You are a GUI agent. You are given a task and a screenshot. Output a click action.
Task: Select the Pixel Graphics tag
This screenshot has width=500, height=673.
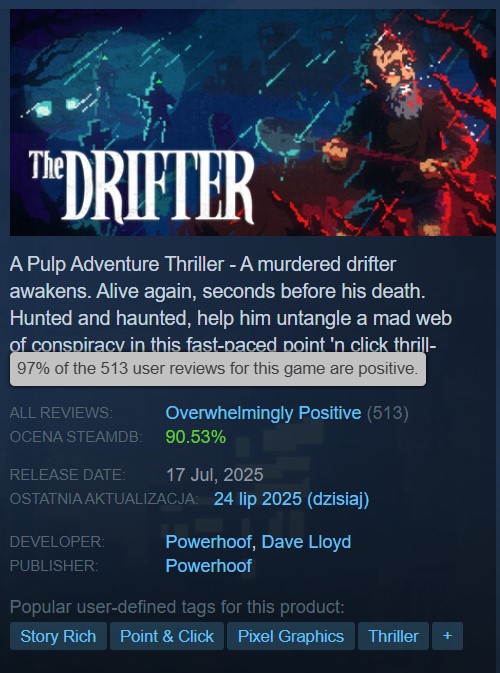(x=291, y=636)
